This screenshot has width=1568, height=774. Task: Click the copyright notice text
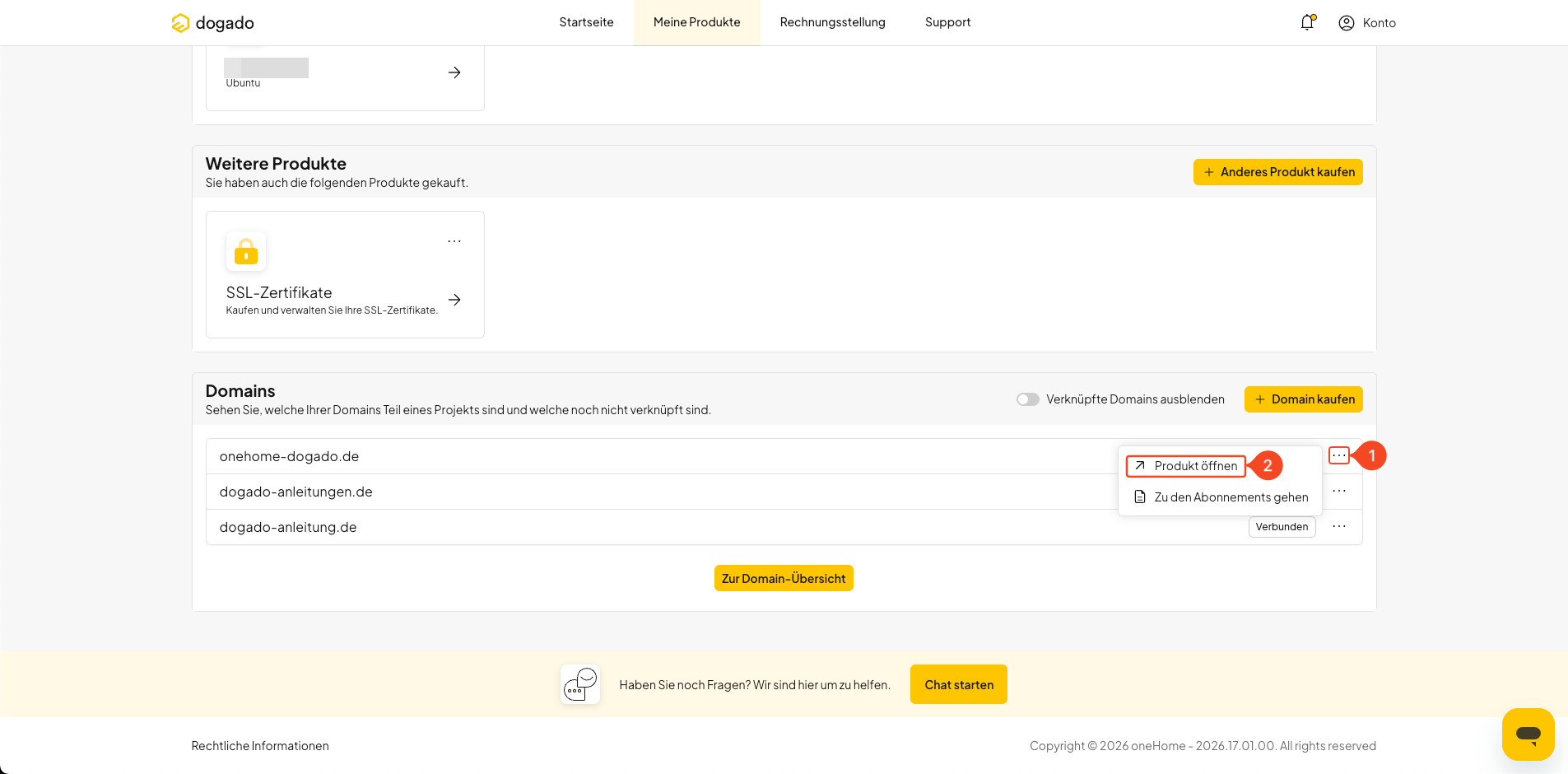pyautogui.click(x=1203, y=746)
